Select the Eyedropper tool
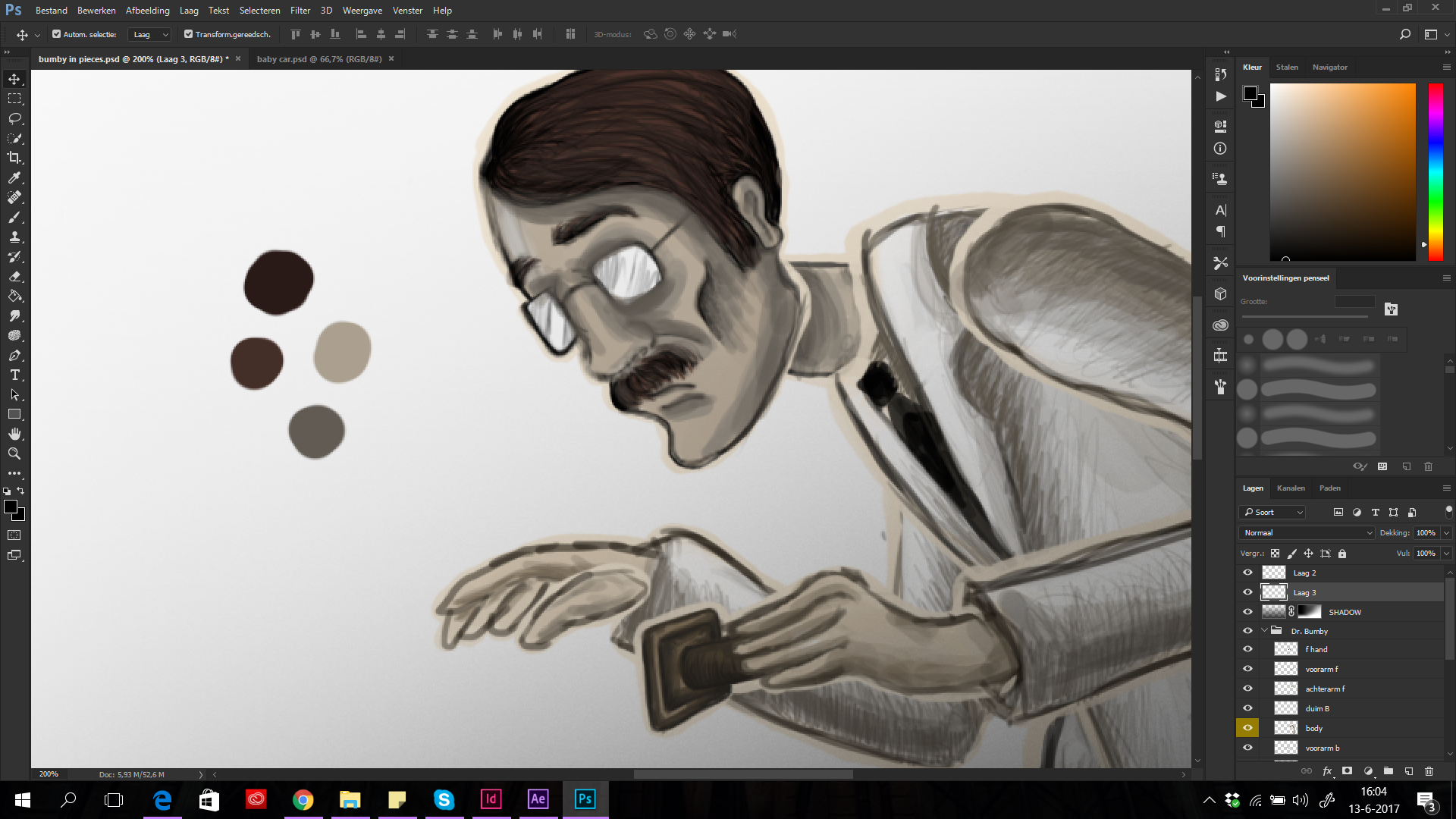This screenshot has height=819, width=1456. [x=14, y=177]
